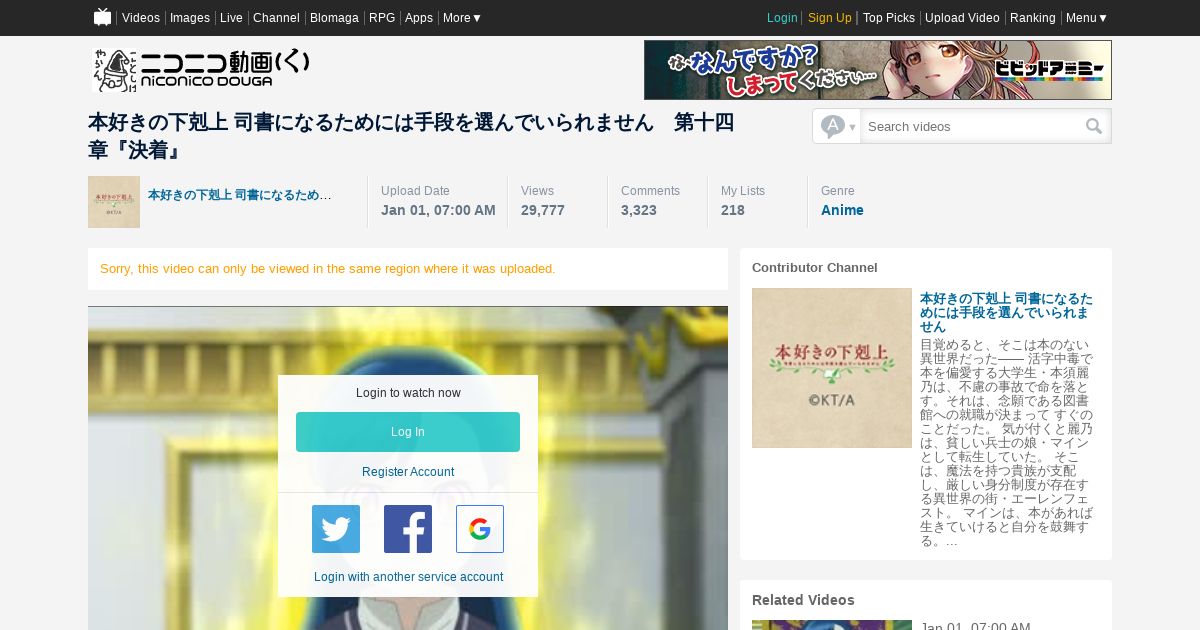
Task: Click the Contributor Channel heading
Action: point(815,268)
